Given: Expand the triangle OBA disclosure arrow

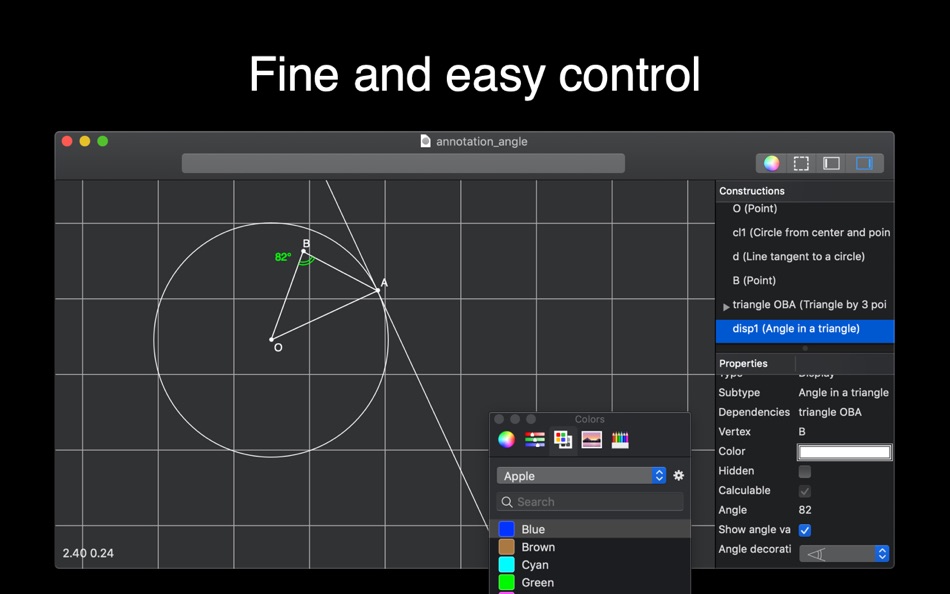Looking at the screenshot, I should point(726,307).
